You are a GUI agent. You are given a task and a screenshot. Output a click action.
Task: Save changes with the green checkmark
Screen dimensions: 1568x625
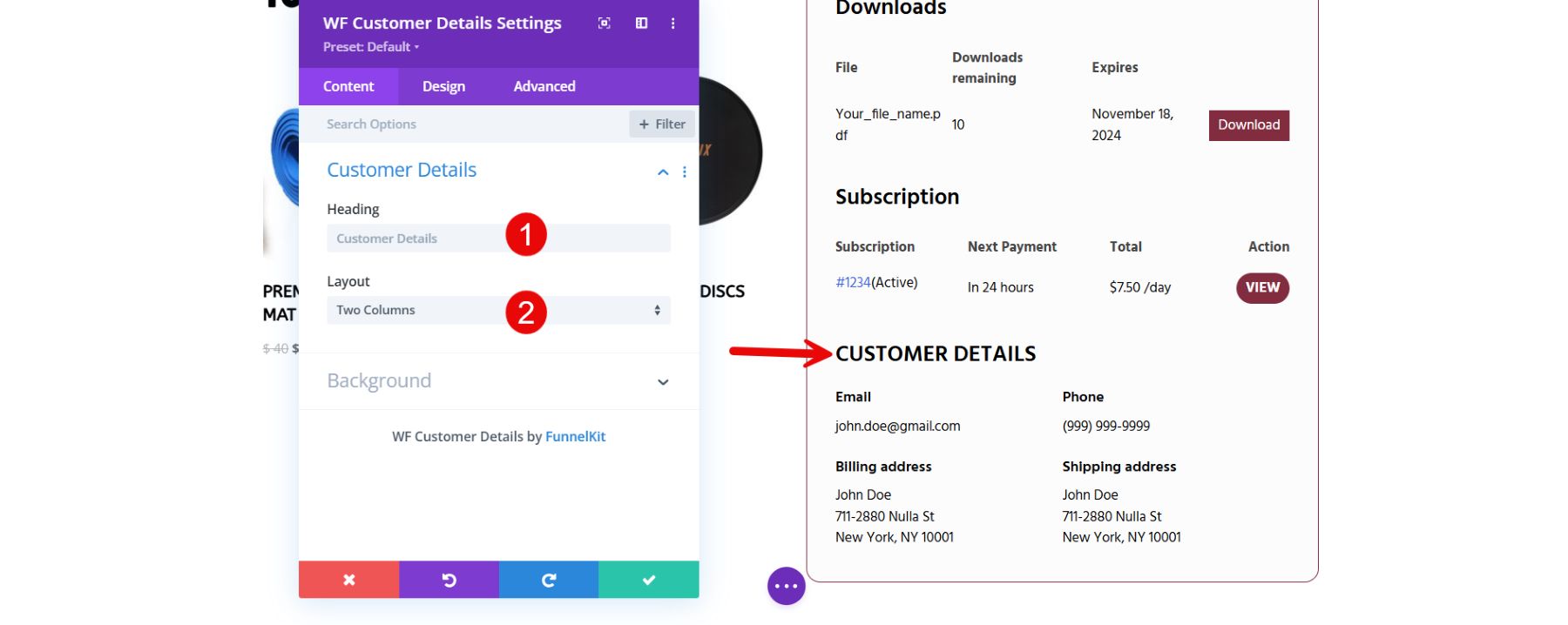coord(649,580)
